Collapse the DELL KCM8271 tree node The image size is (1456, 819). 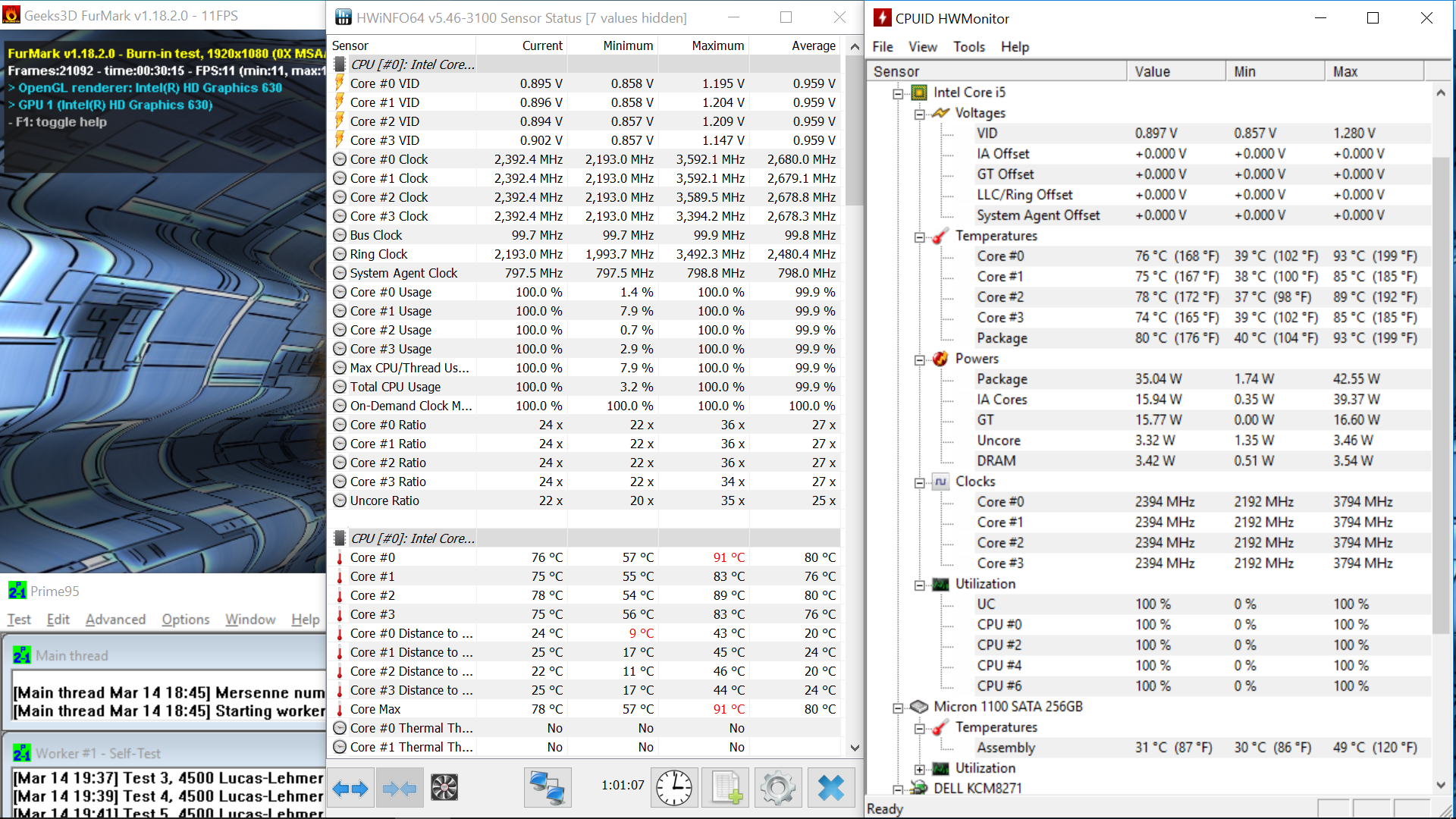898,789
